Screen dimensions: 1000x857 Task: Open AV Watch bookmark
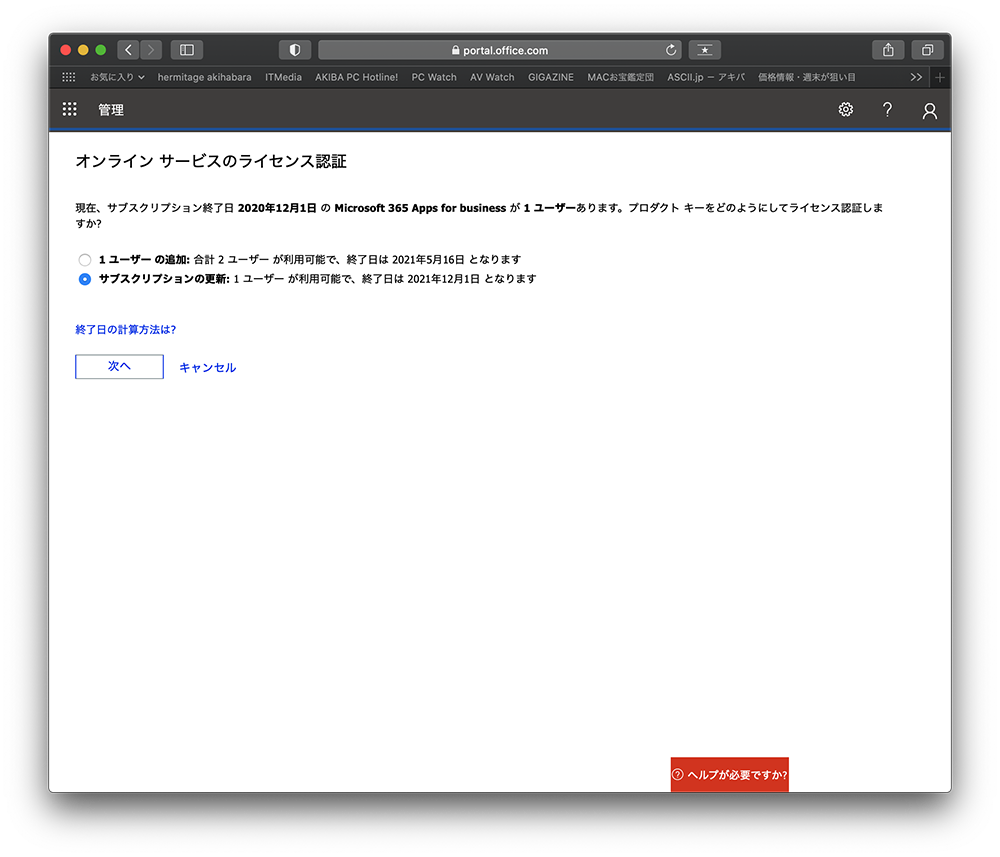(x=492, y=77)
